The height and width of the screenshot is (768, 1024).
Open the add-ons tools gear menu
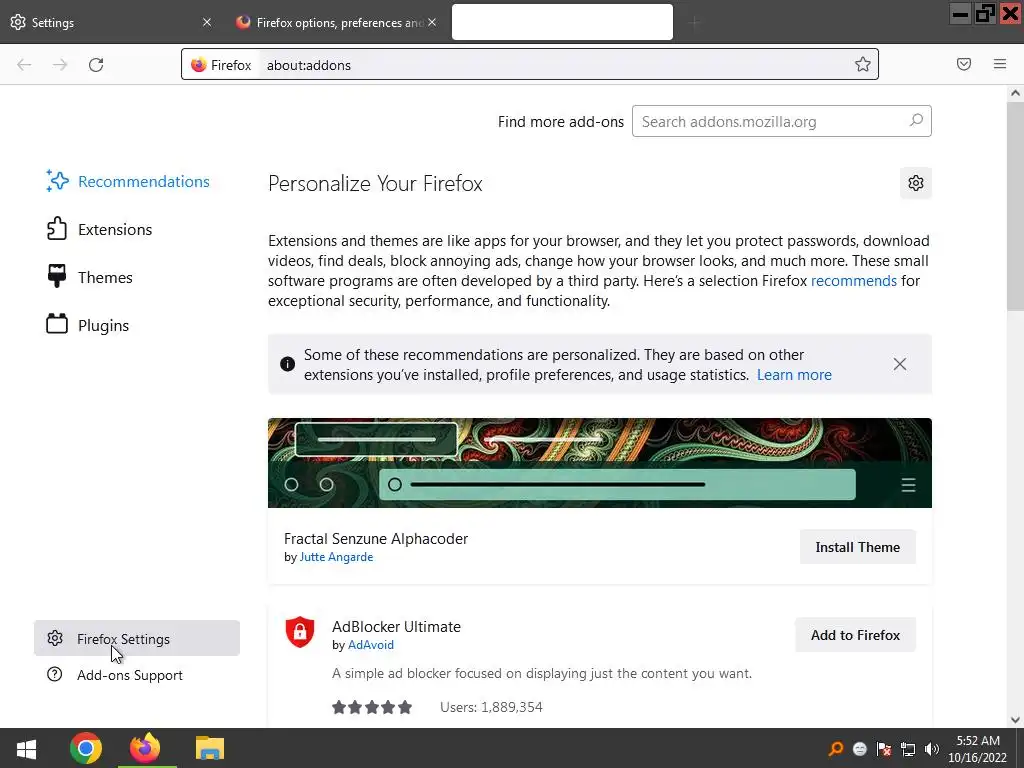pos(916,184)
